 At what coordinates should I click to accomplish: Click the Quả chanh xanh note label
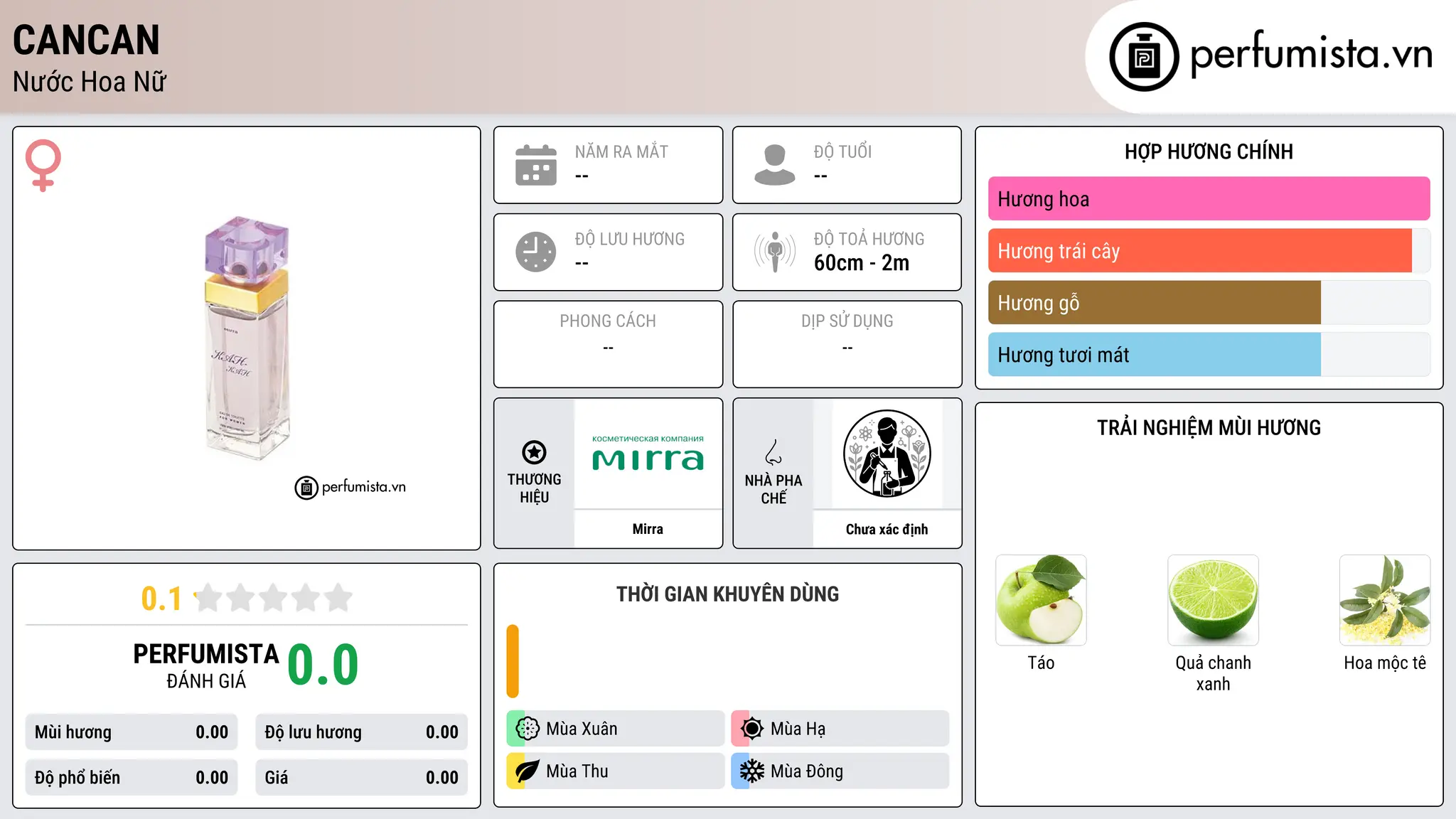1213,673
